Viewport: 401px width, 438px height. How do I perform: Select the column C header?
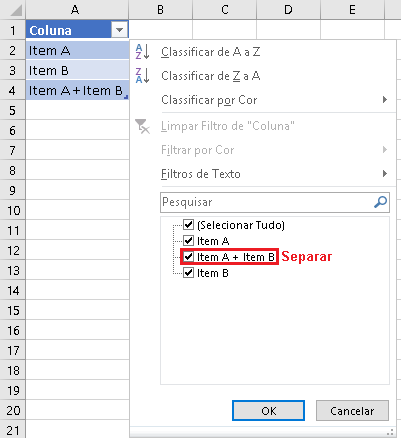(225, 10)
